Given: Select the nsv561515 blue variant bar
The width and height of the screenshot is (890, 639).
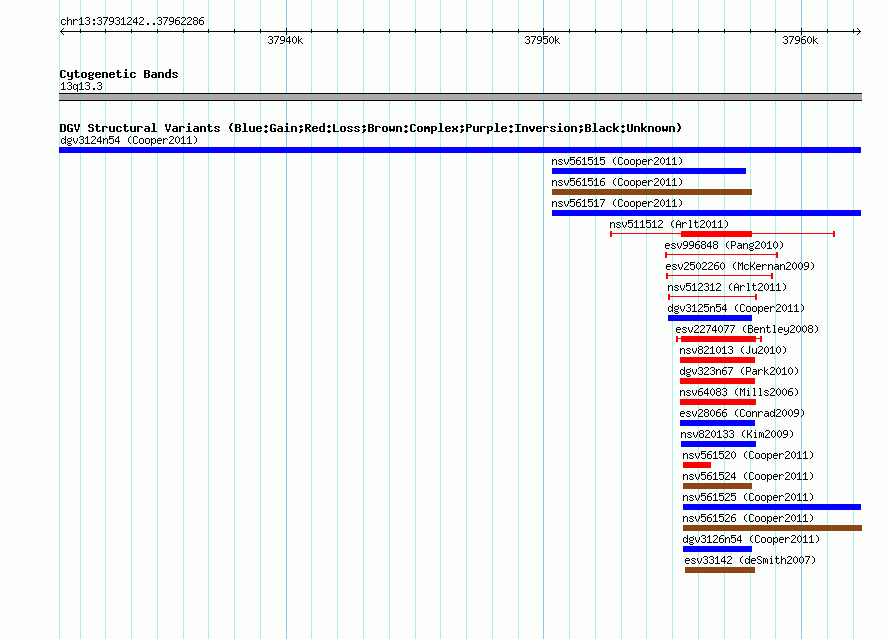Looking at the screenshot, I should [649, 171].
